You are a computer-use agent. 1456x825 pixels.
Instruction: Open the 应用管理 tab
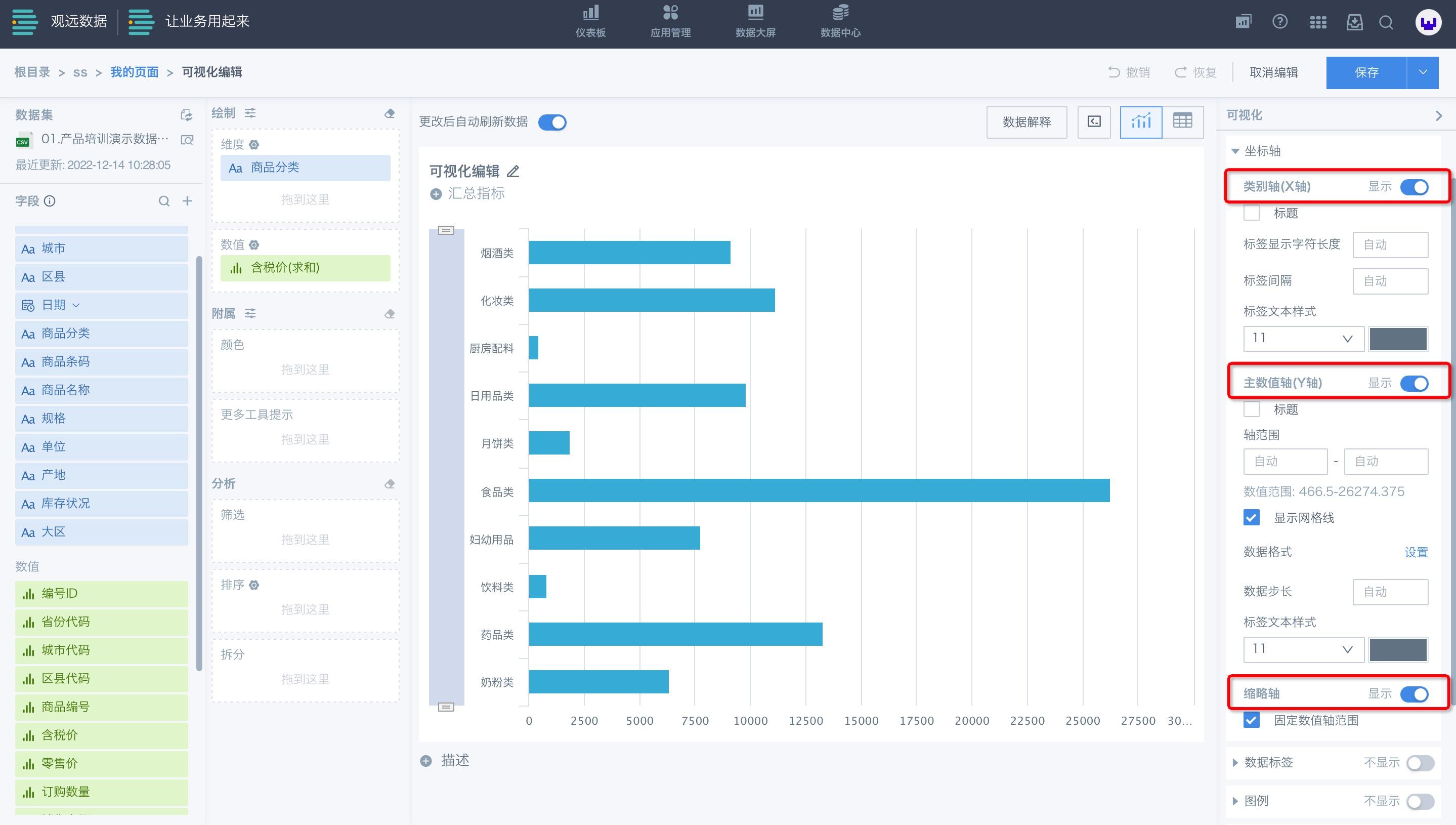(670, 22)
